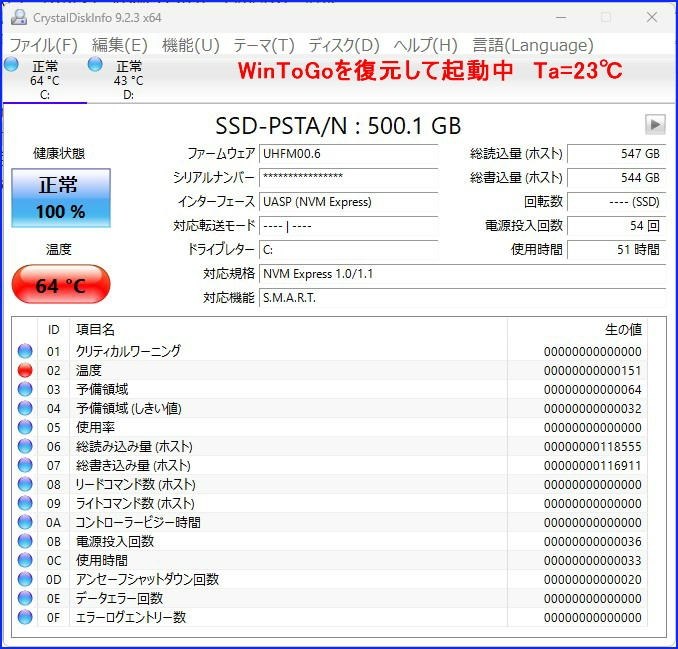678x649 pixels.
Task: Switch to the D: 43 °C disk tab
Action: 128,80
